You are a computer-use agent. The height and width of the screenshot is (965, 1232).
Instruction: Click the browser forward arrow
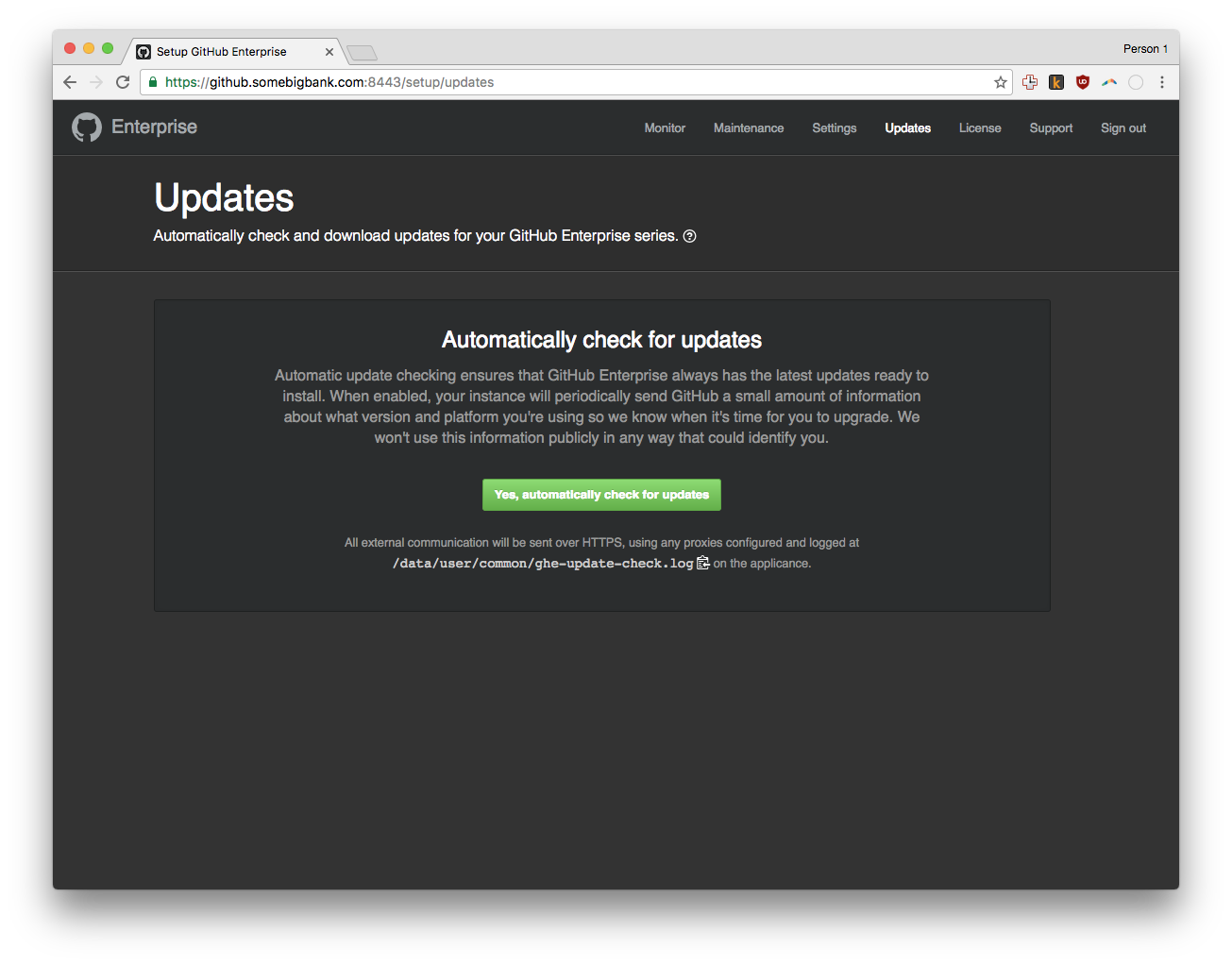(96, 82)
